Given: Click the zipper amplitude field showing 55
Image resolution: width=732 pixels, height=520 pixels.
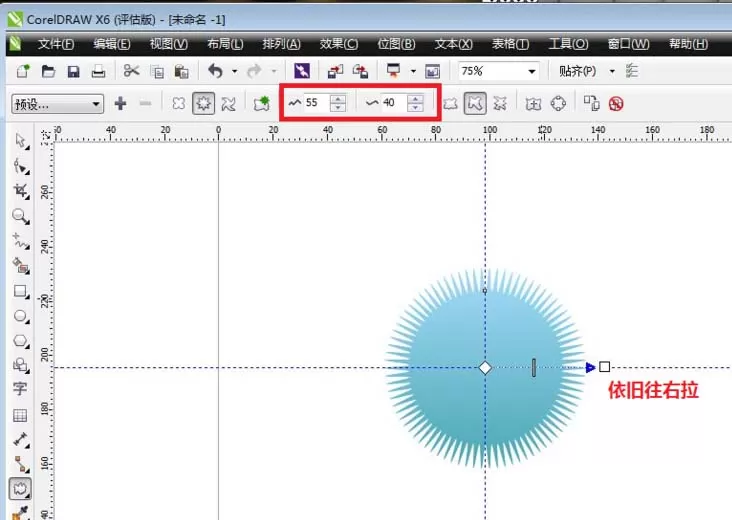Looking at the screenshot, I should [x=317, y=103].
